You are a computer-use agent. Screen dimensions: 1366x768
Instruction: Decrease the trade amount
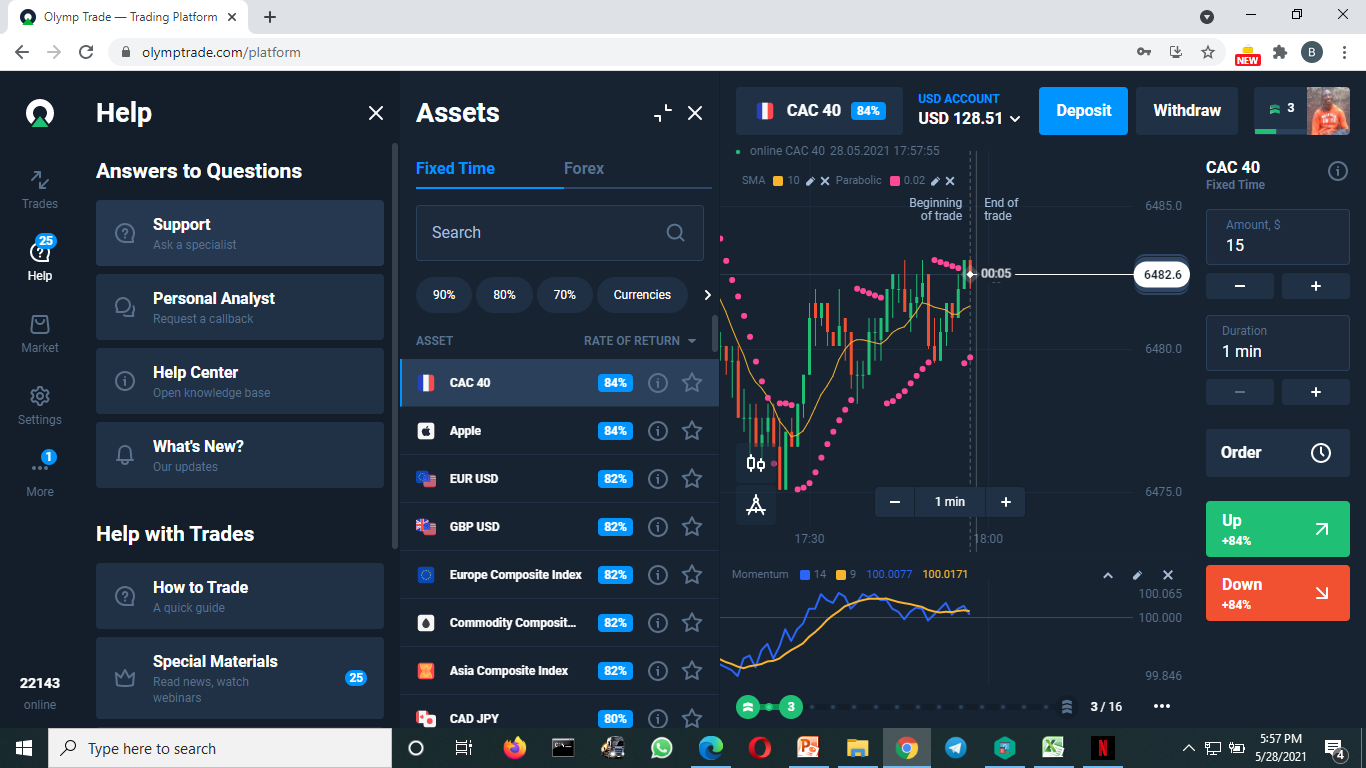[1240, 286]
